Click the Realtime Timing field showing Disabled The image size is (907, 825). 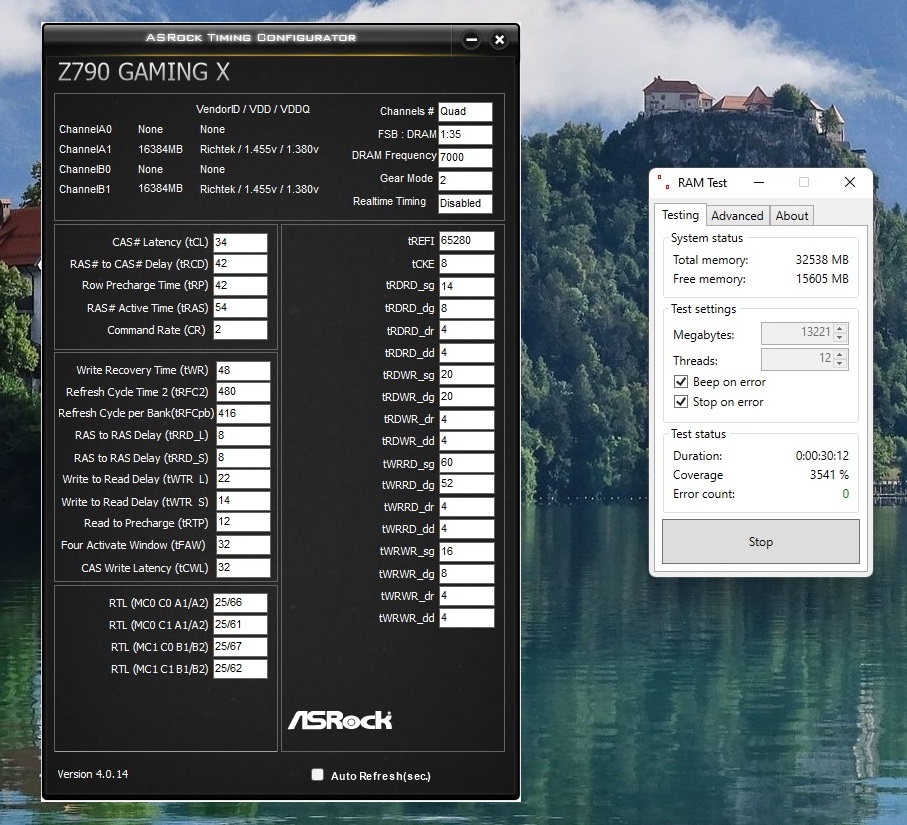(x=465, y=204)
